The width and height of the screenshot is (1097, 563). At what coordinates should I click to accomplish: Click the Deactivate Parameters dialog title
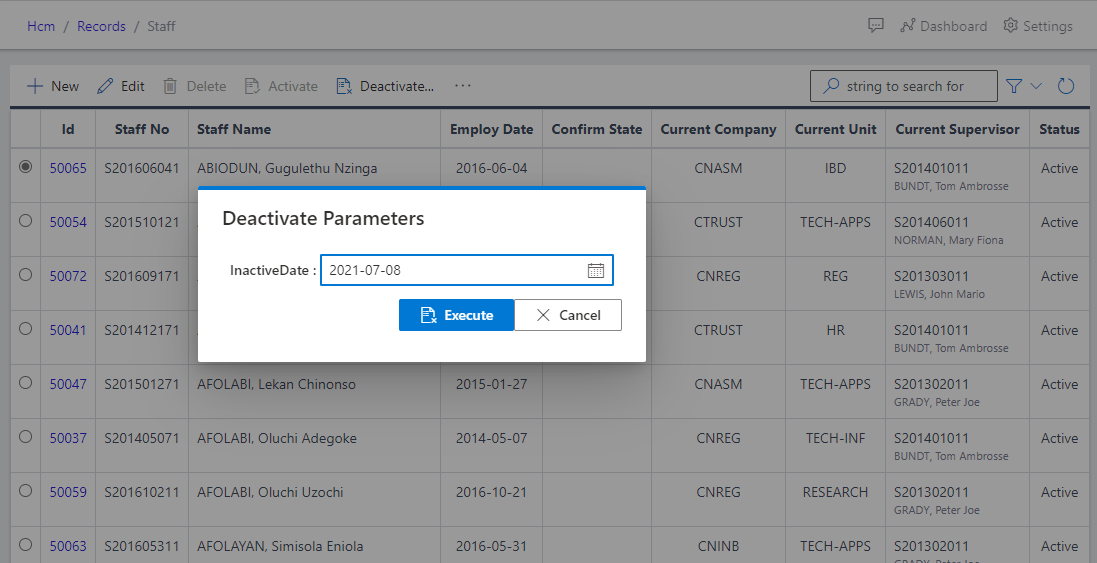(323, 218)
